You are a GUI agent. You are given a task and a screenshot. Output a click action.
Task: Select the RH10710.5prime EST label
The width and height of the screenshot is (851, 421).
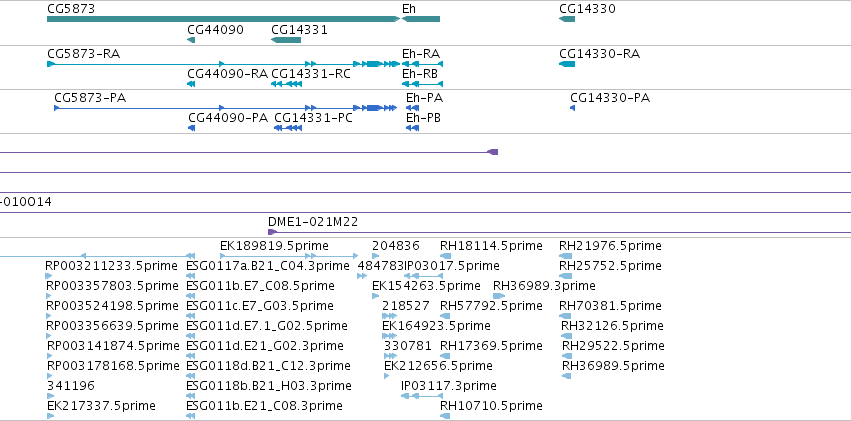491,406
